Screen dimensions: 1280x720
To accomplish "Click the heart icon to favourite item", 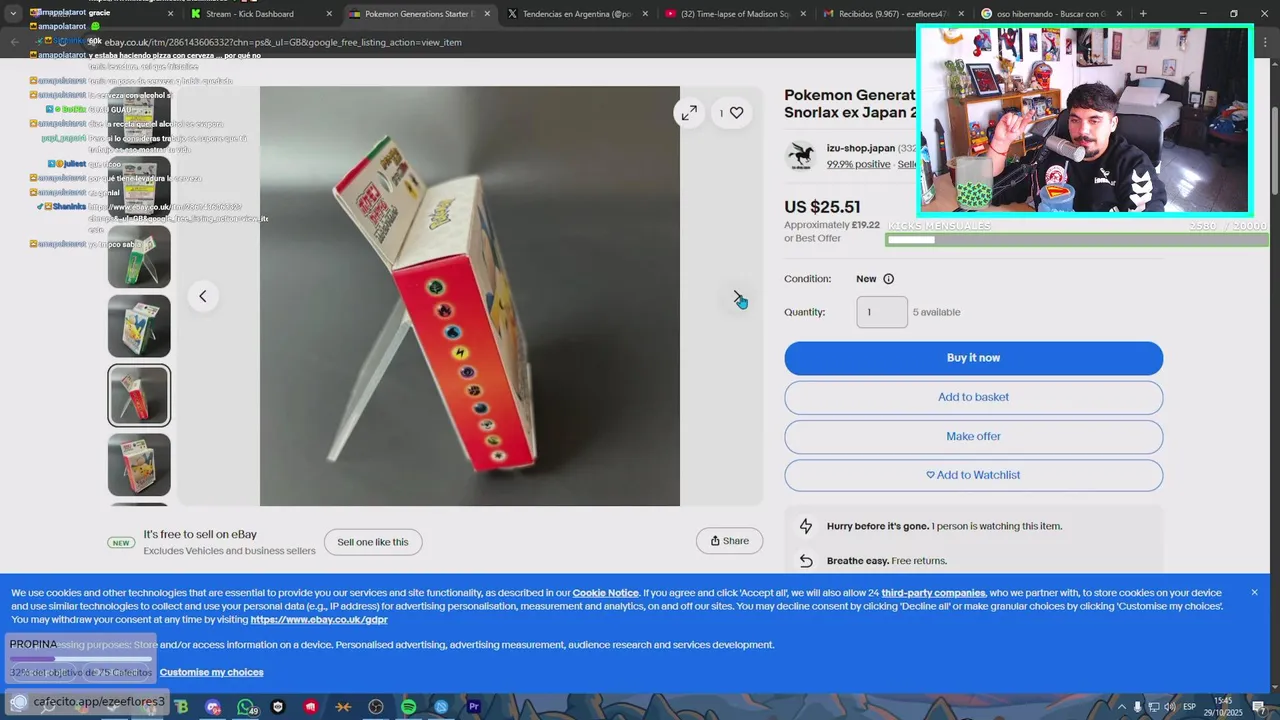I will 736,113.
